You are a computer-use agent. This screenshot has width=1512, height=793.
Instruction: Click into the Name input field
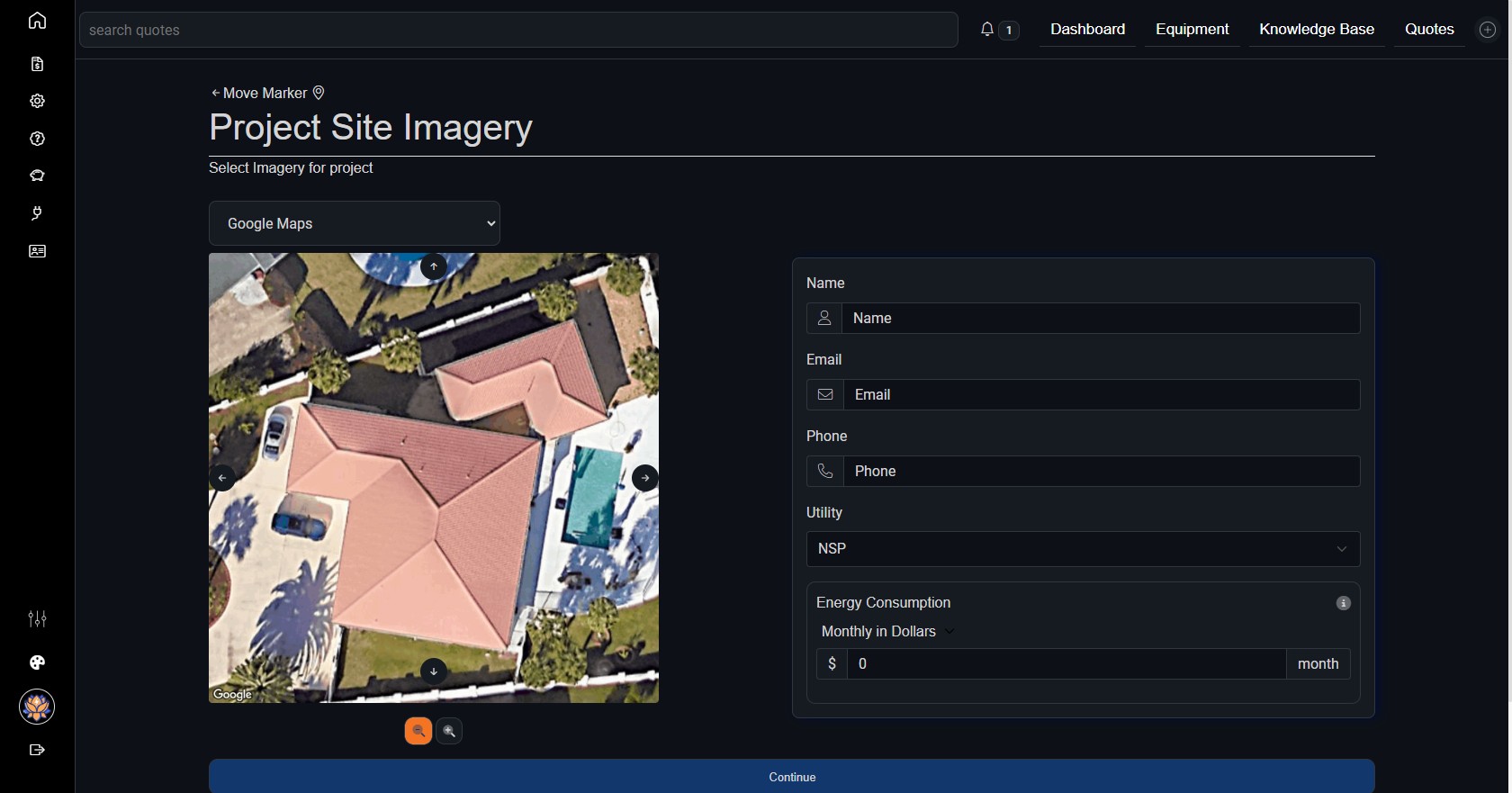click(1101, 319)
